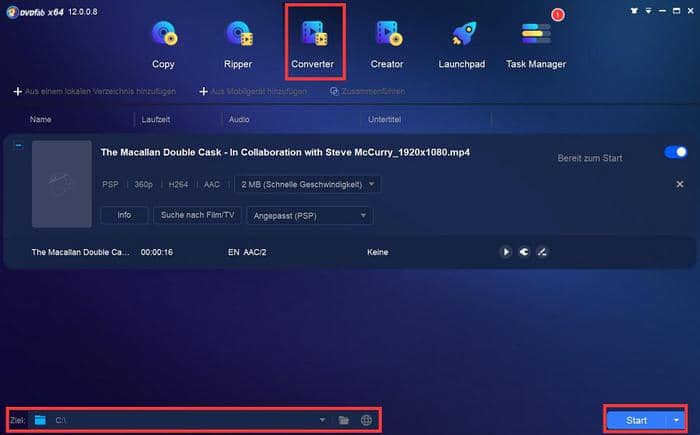
Task: Select the Converter module
Action: [x=312, y=44]
